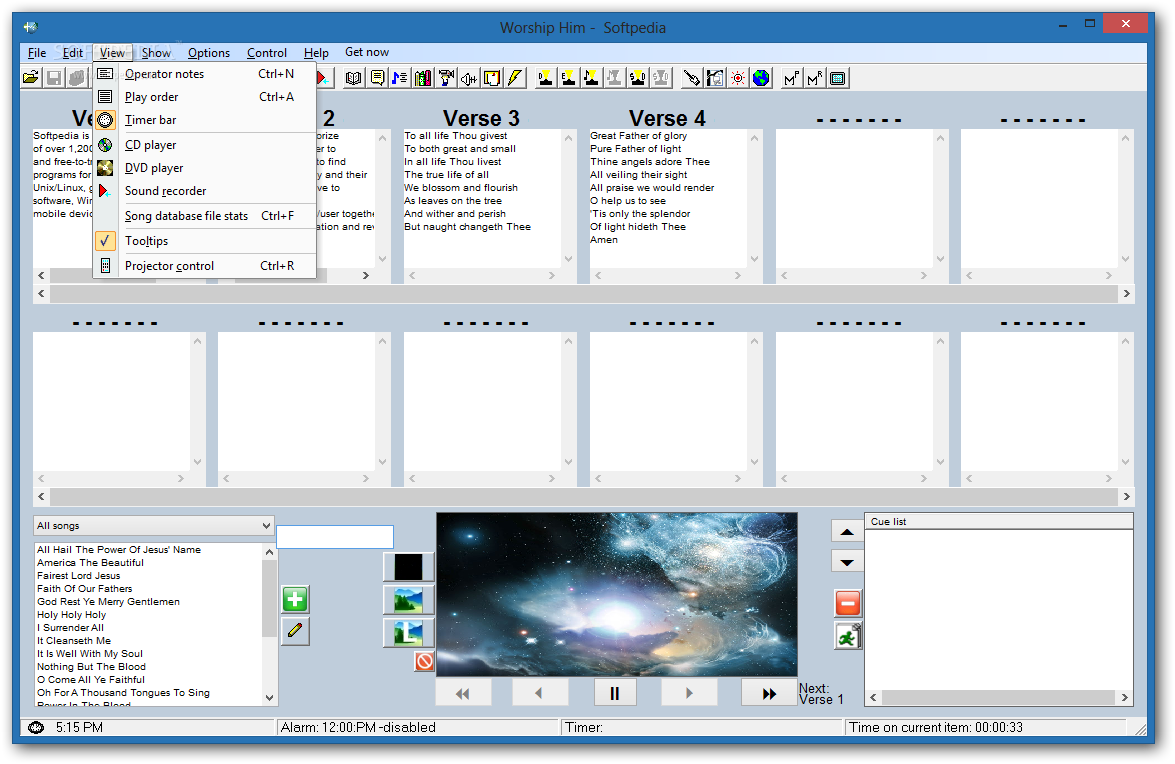Choose Projector control from View menu

(204, 266)
